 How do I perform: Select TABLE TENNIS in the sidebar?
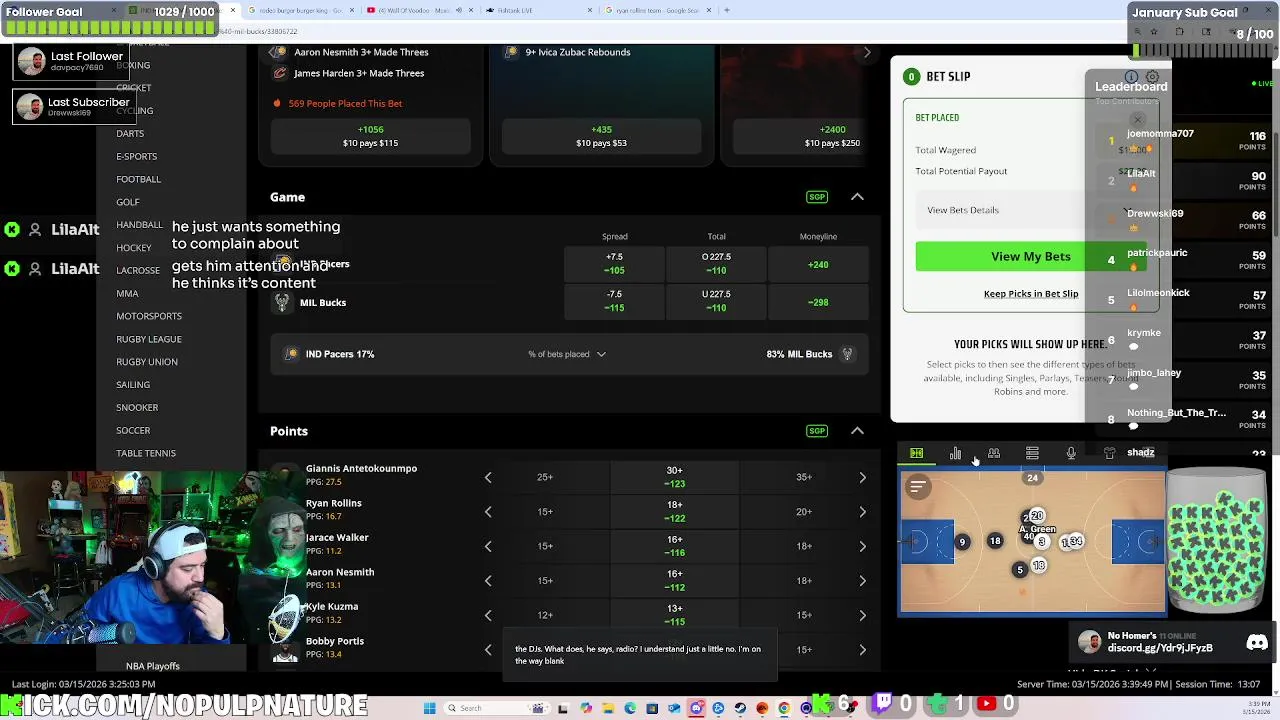(146, 454)
